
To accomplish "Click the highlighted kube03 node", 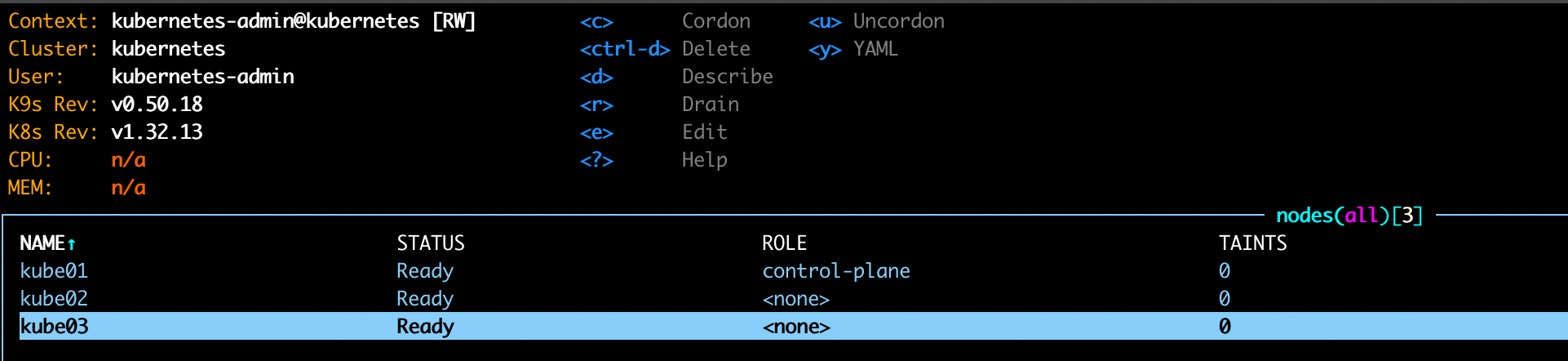I will pos(54,327).
